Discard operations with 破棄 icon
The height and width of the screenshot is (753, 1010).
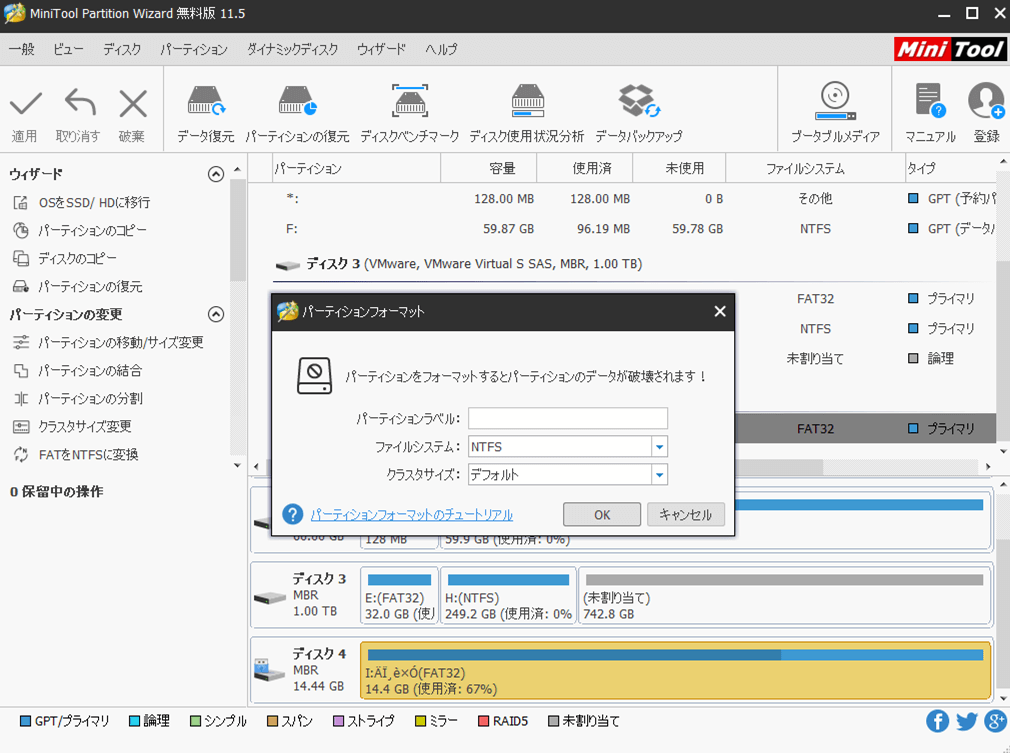click(x=131, y=108)
